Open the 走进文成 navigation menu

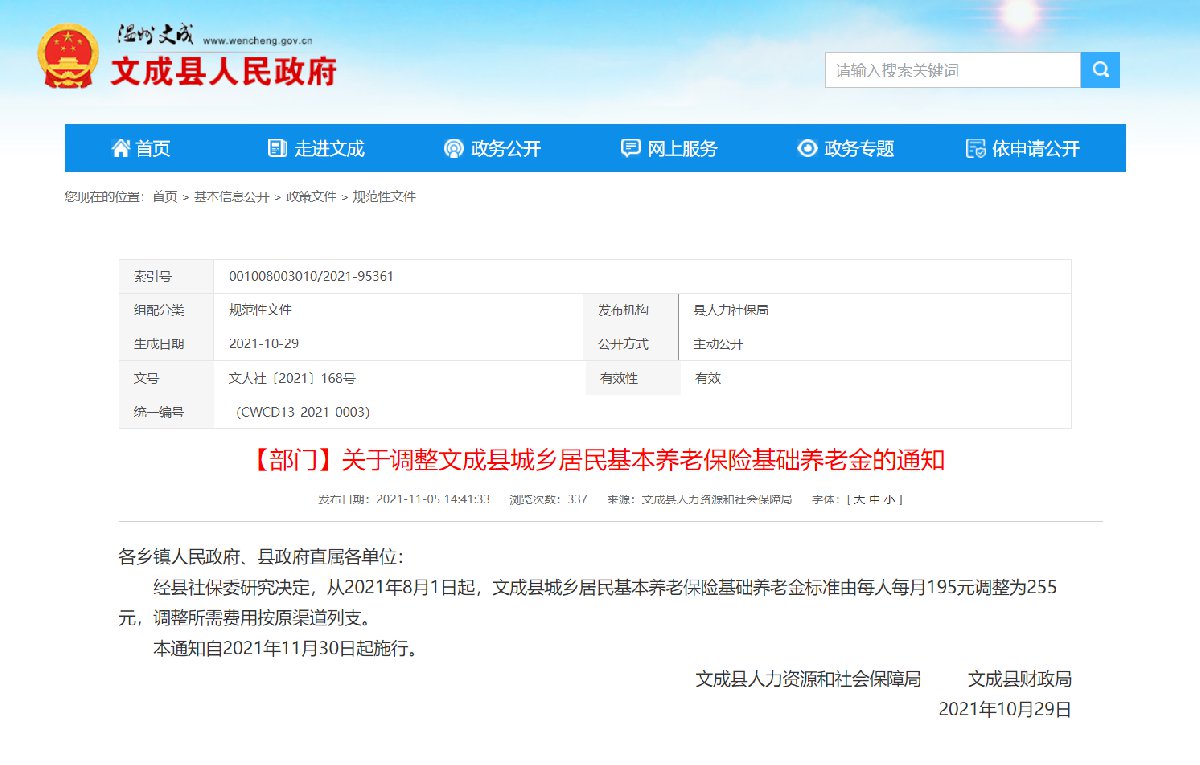point(330,148)
